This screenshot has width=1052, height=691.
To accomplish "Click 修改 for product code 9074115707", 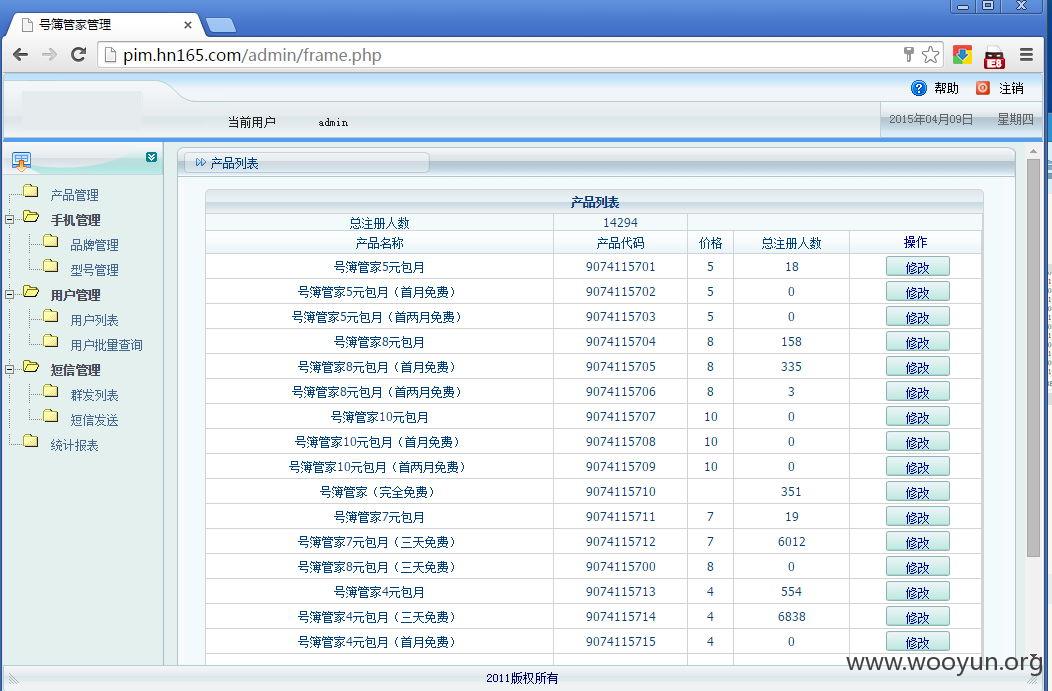I will pos(917,417).
